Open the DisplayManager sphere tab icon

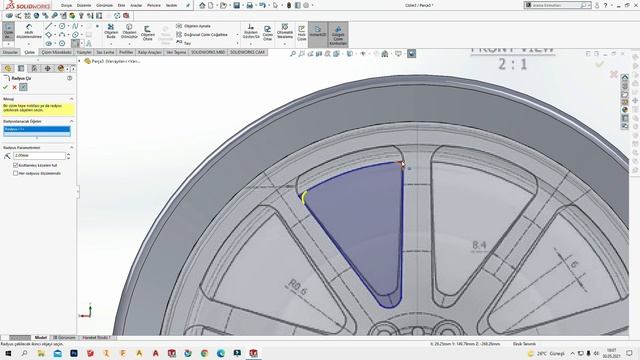click(61, 68)
